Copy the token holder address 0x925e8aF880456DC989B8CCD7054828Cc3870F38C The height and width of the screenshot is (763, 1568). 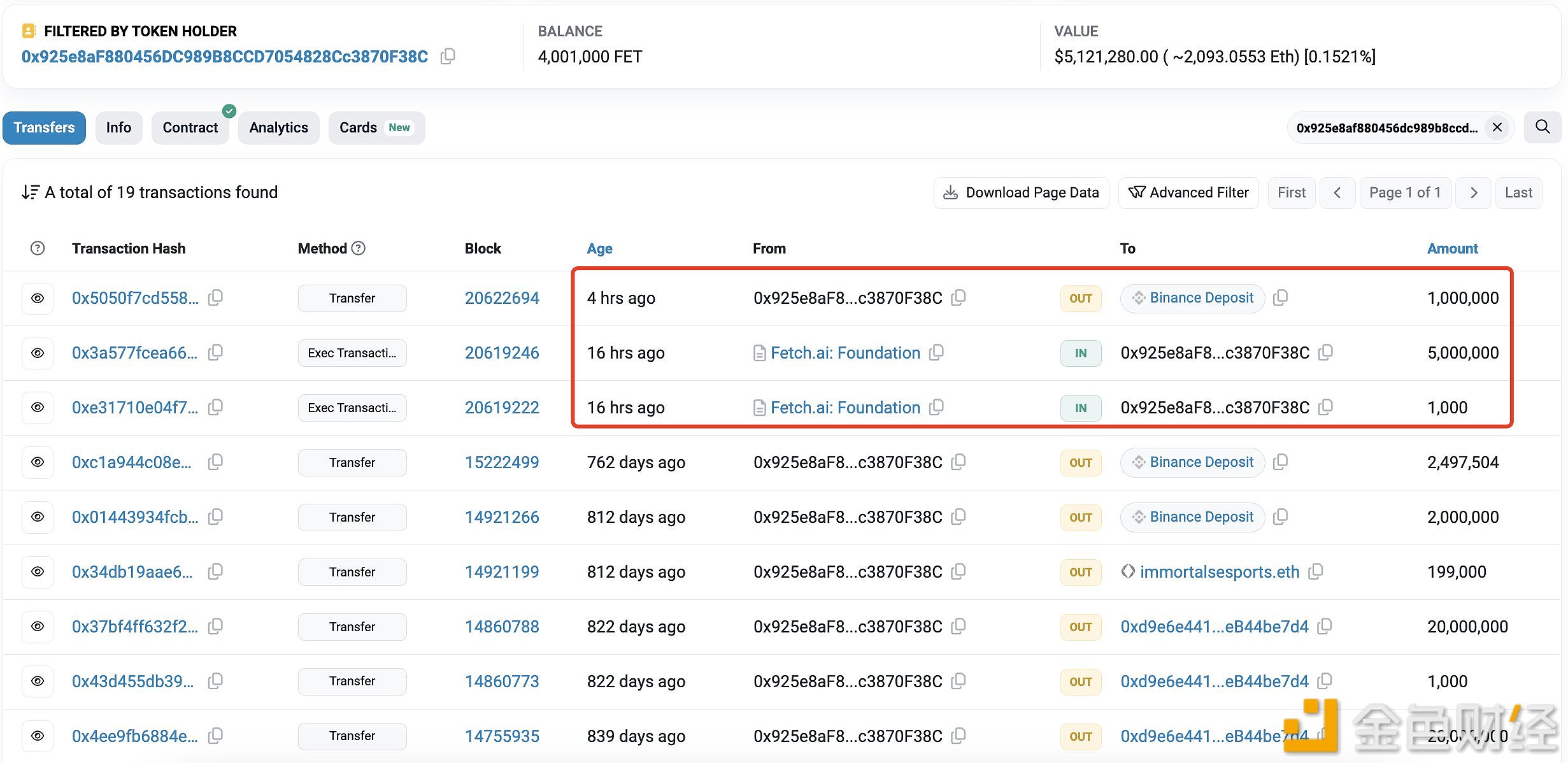[x=448, y=56]
